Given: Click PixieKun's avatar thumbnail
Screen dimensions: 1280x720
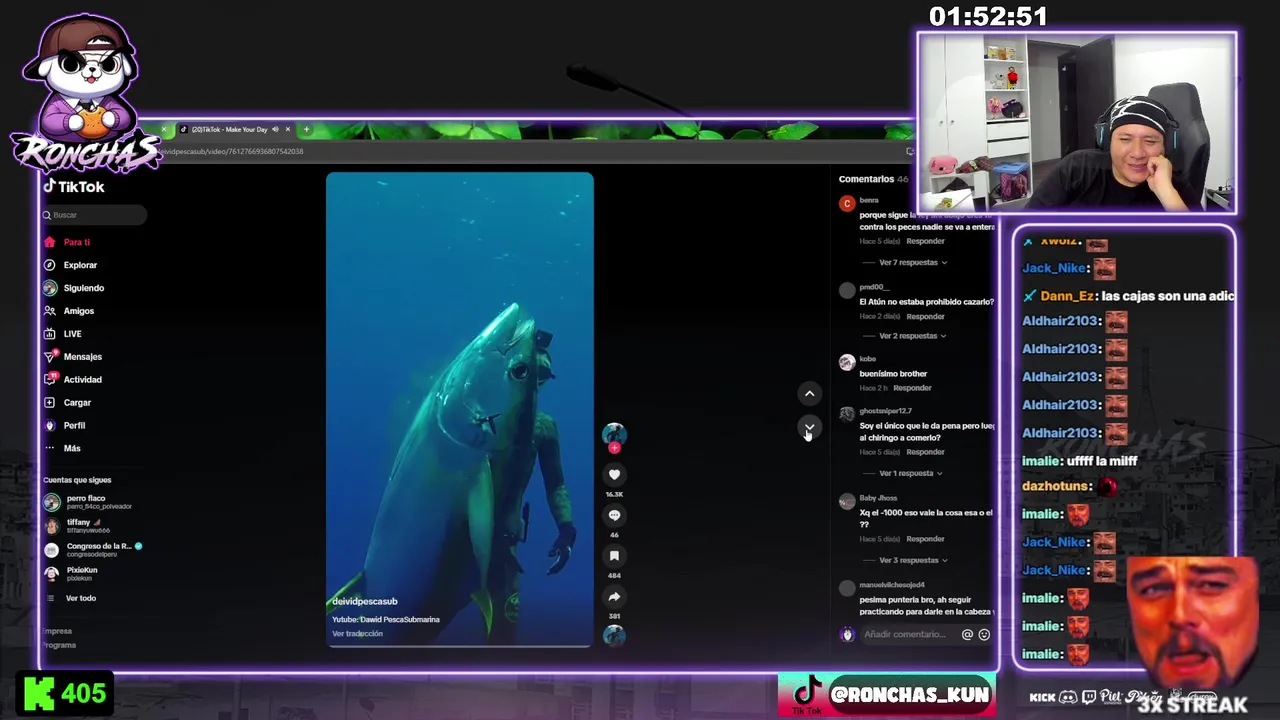Looking at the screenshot, I should 52,574.
